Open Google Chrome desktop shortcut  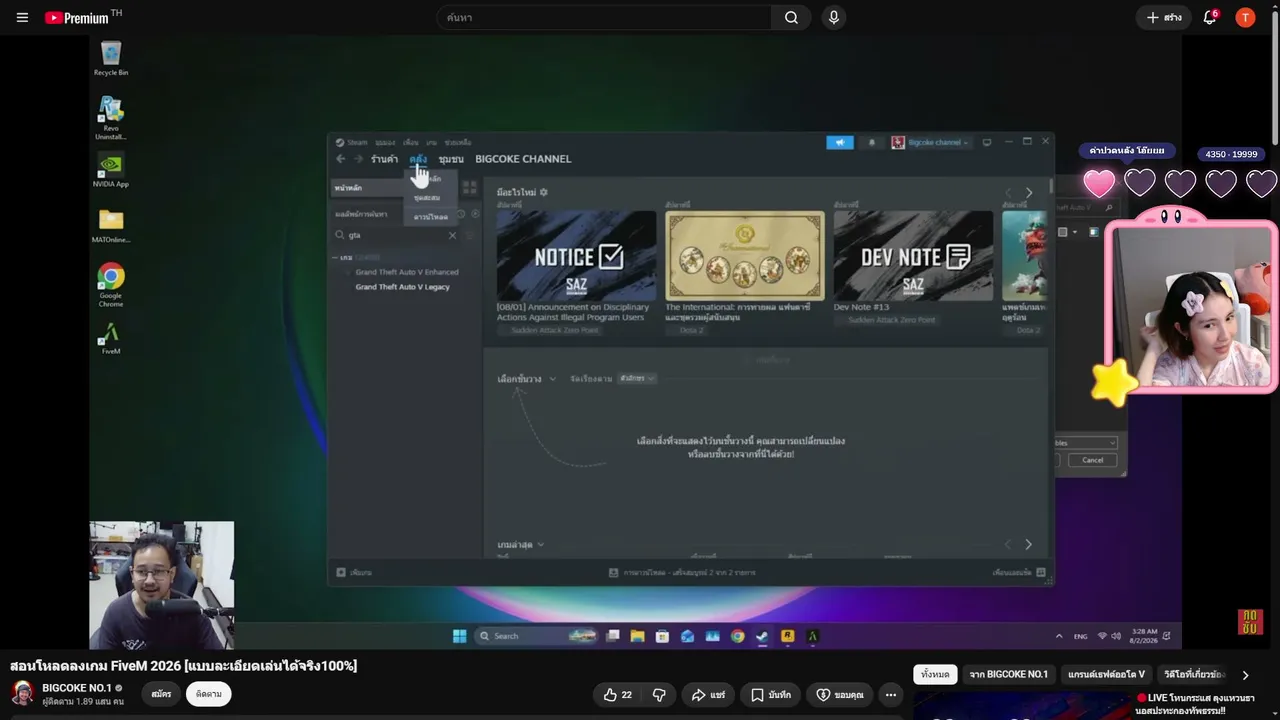[111, 285]
